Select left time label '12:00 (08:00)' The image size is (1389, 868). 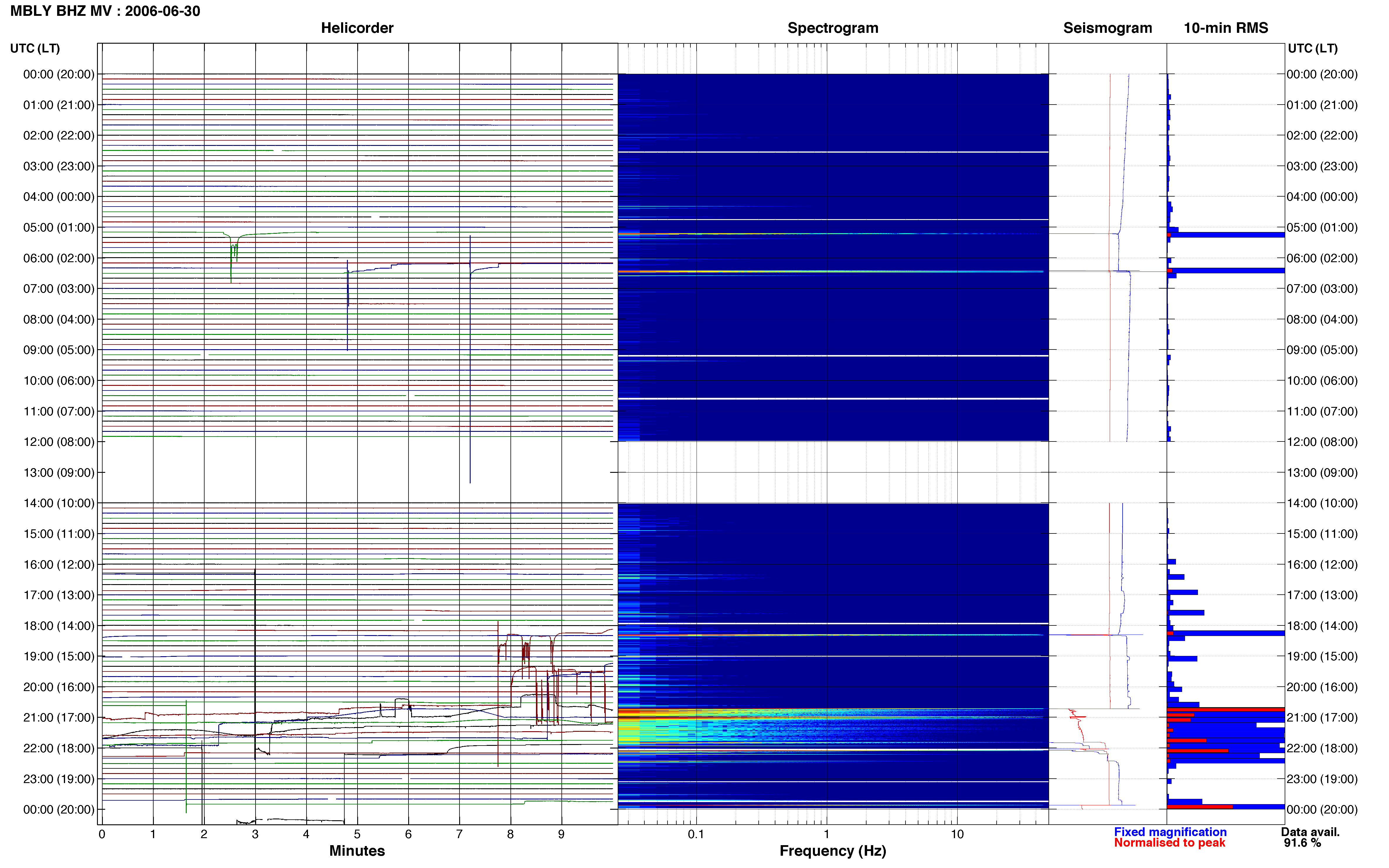coord(59,441)
